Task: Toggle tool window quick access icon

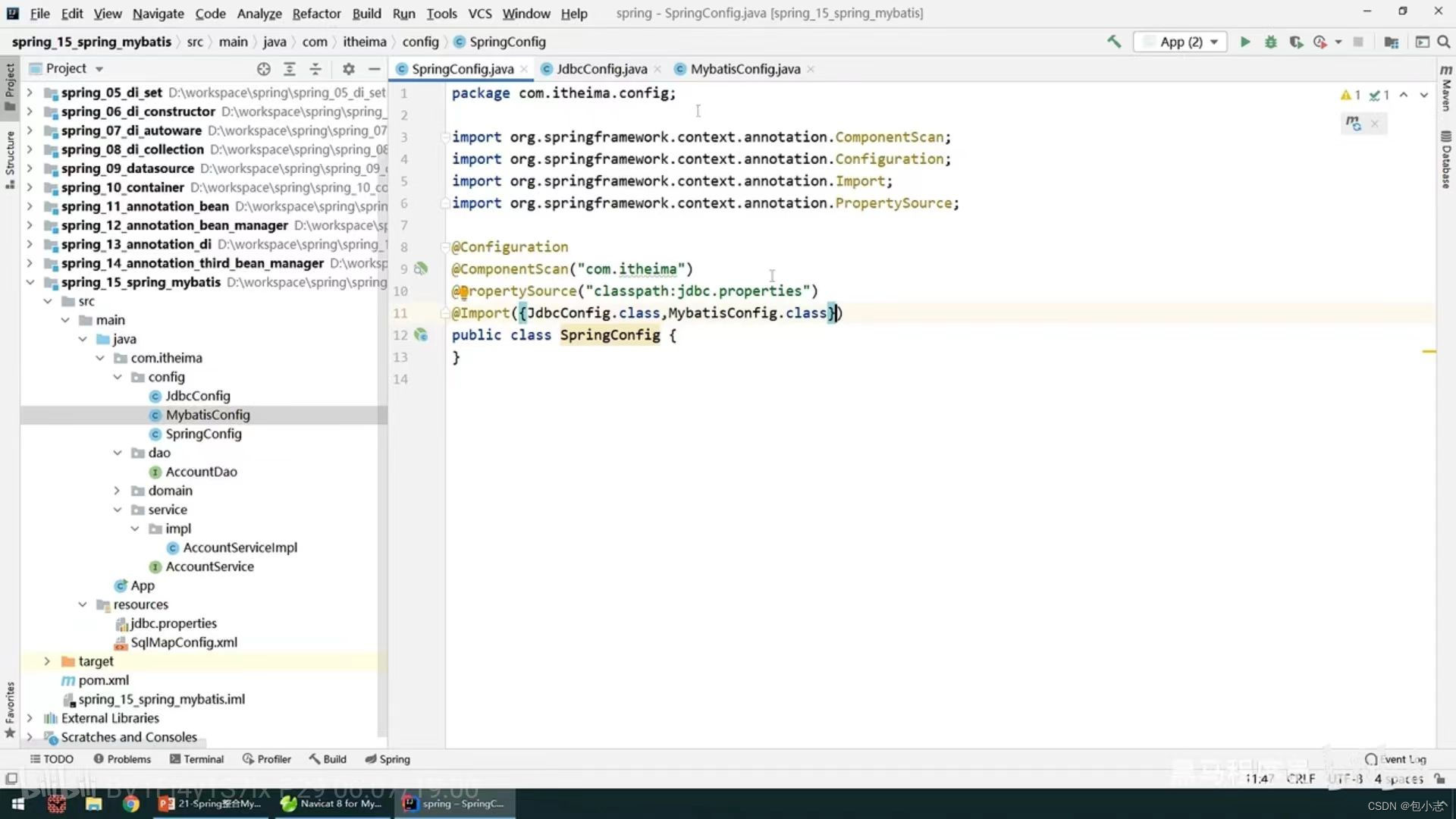Action: (11, 779)
